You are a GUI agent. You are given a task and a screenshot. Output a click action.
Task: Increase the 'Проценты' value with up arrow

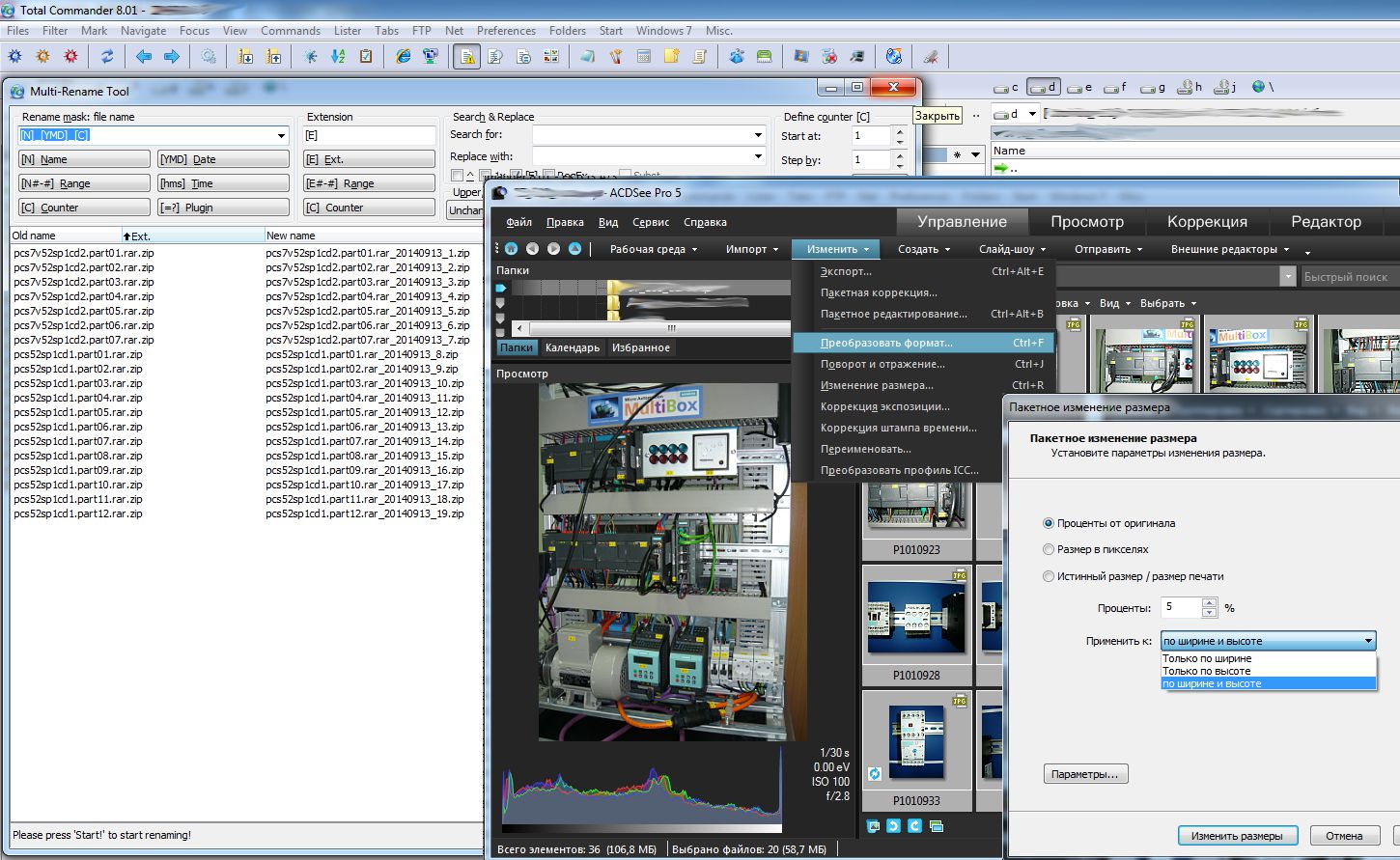point(1209,603)
